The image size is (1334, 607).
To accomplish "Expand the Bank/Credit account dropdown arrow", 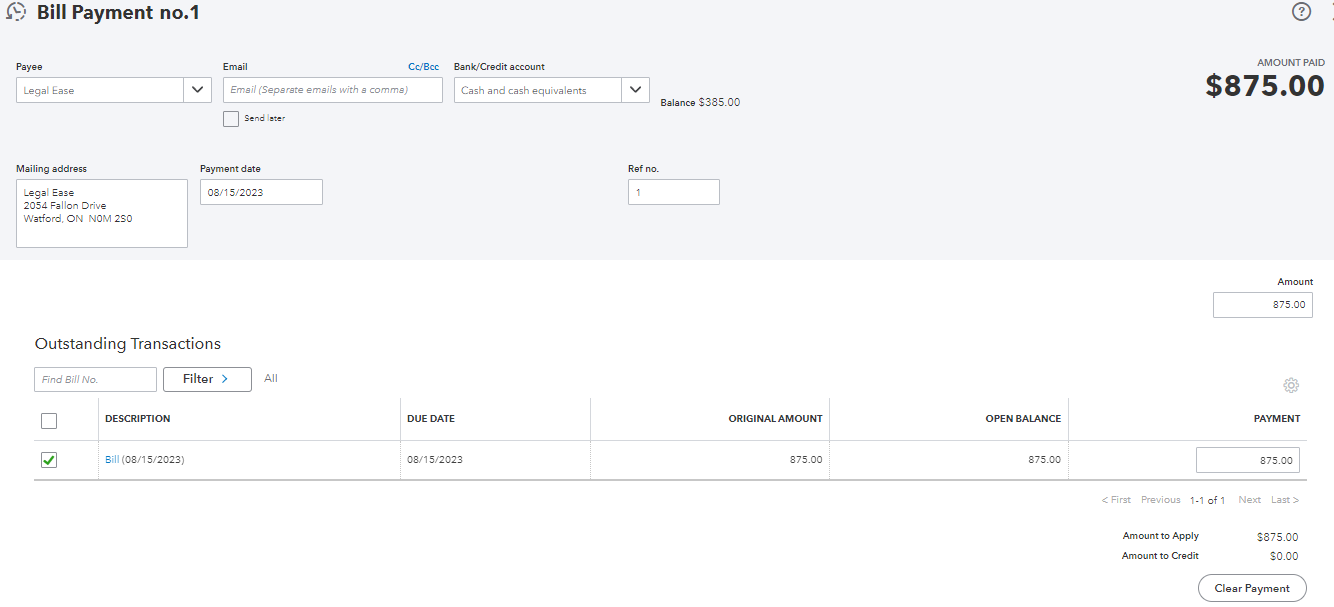I will [x=636, y=90].
